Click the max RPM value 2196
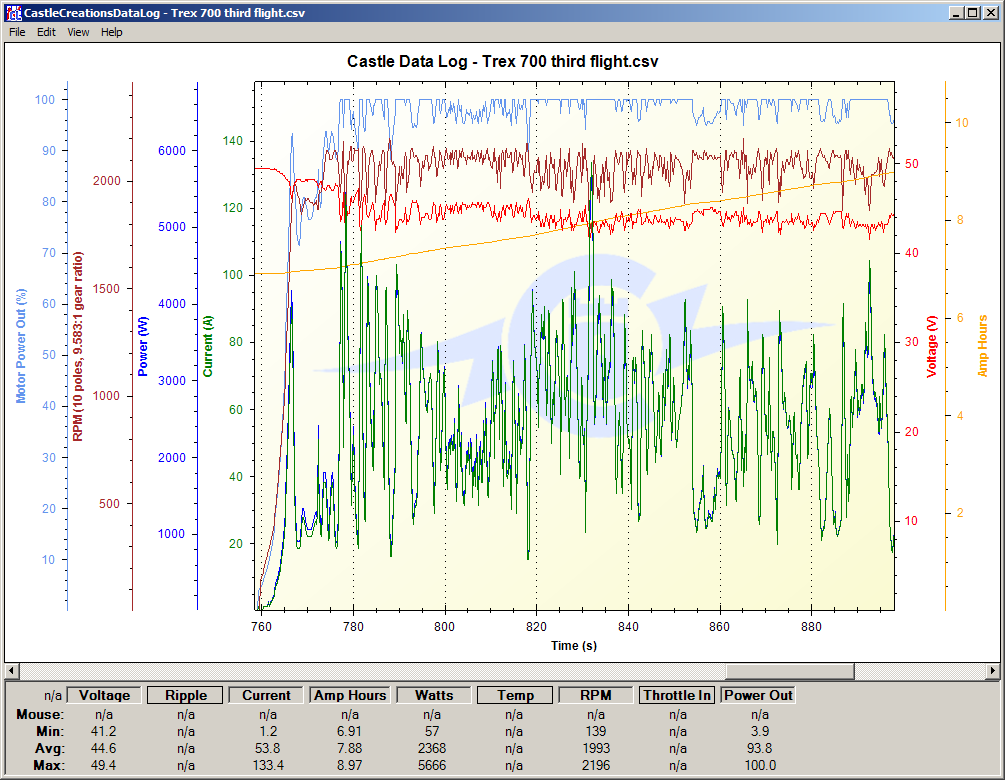 click(596, 765)
